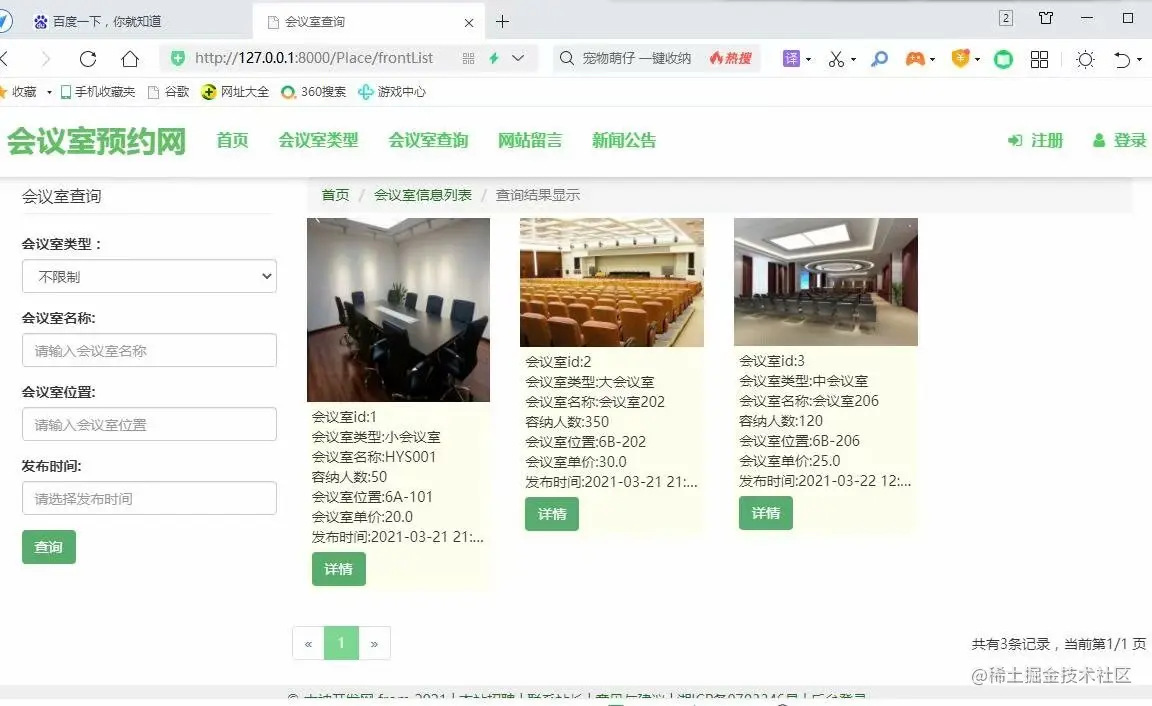Open the scissors screenshot tool
The height and width of the screenshot is (706, 1152).
coord(836,59)
